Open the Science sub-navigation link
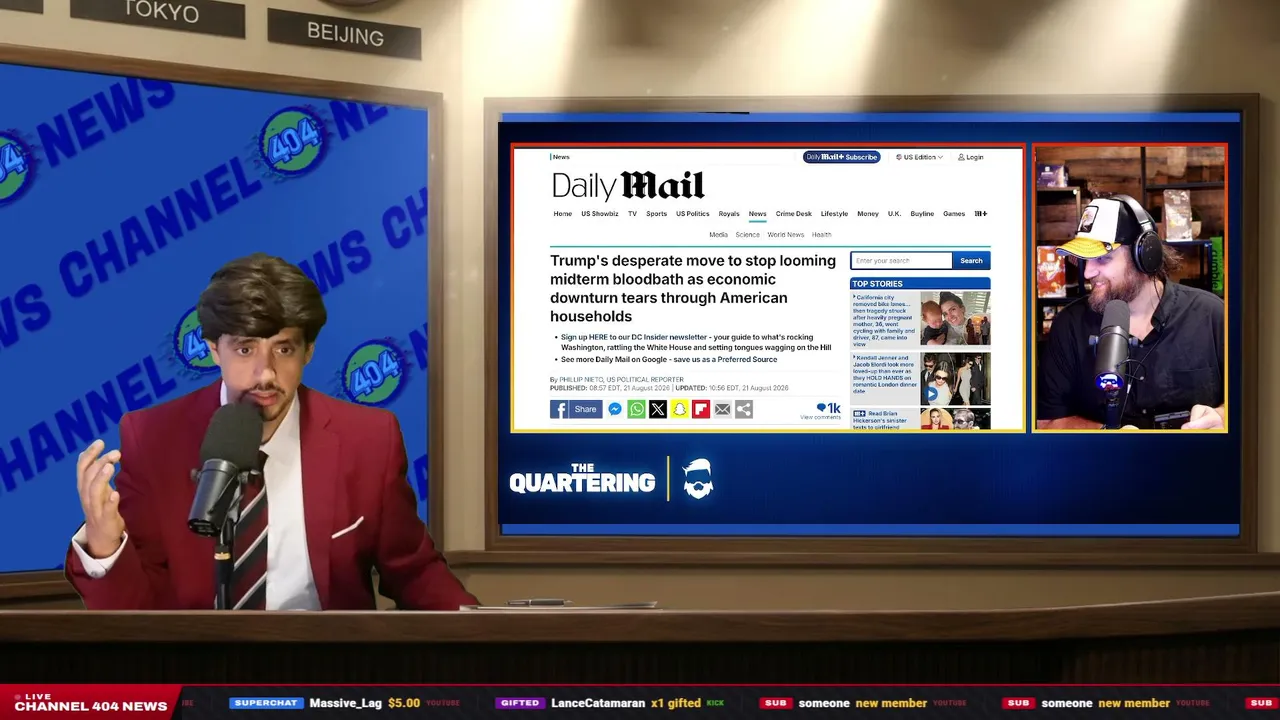Screen dimensions: 1280x720 748,235
